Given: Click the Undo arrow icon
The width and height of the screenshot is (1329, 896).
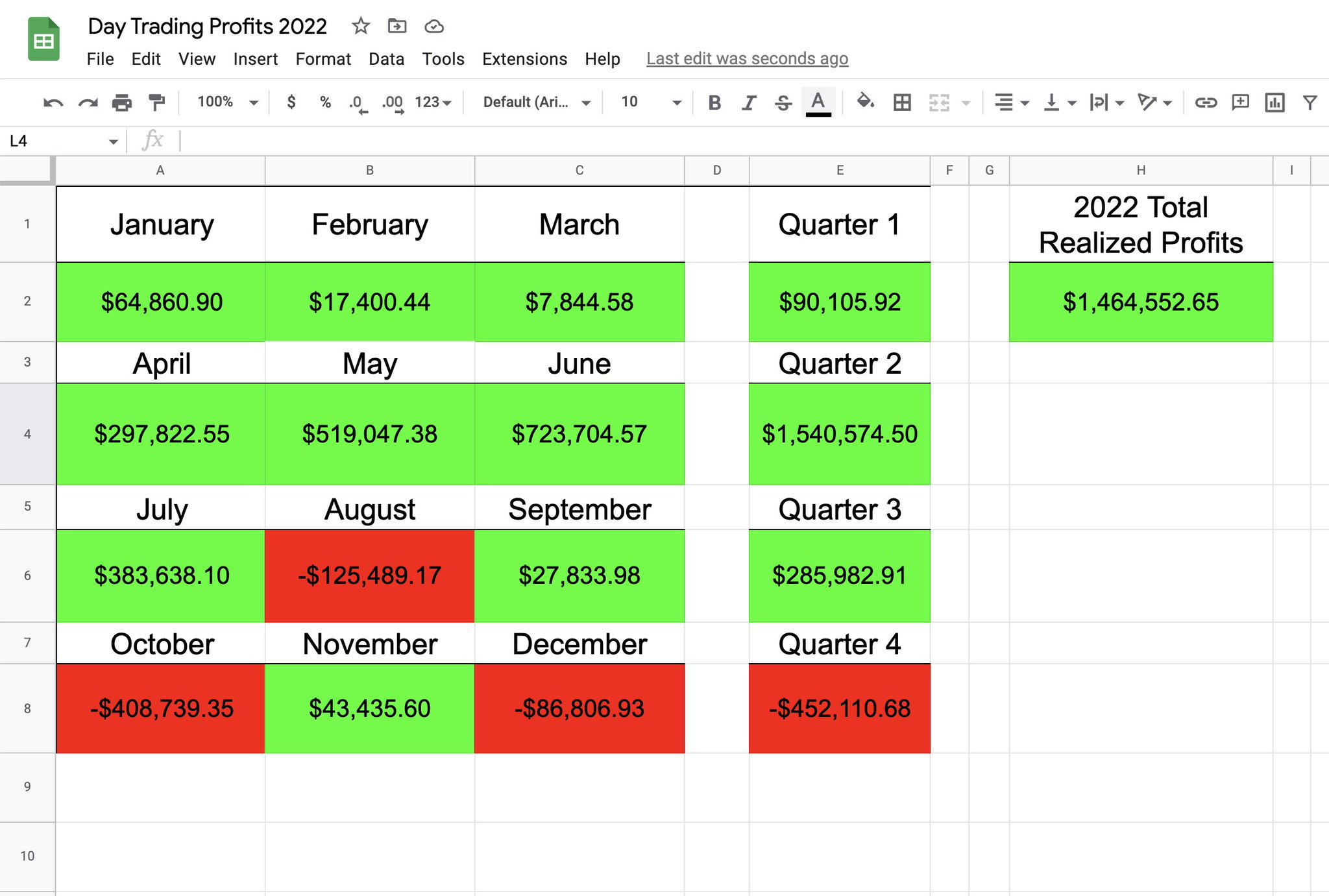Looking at the screenshot, I should point(53,103).
